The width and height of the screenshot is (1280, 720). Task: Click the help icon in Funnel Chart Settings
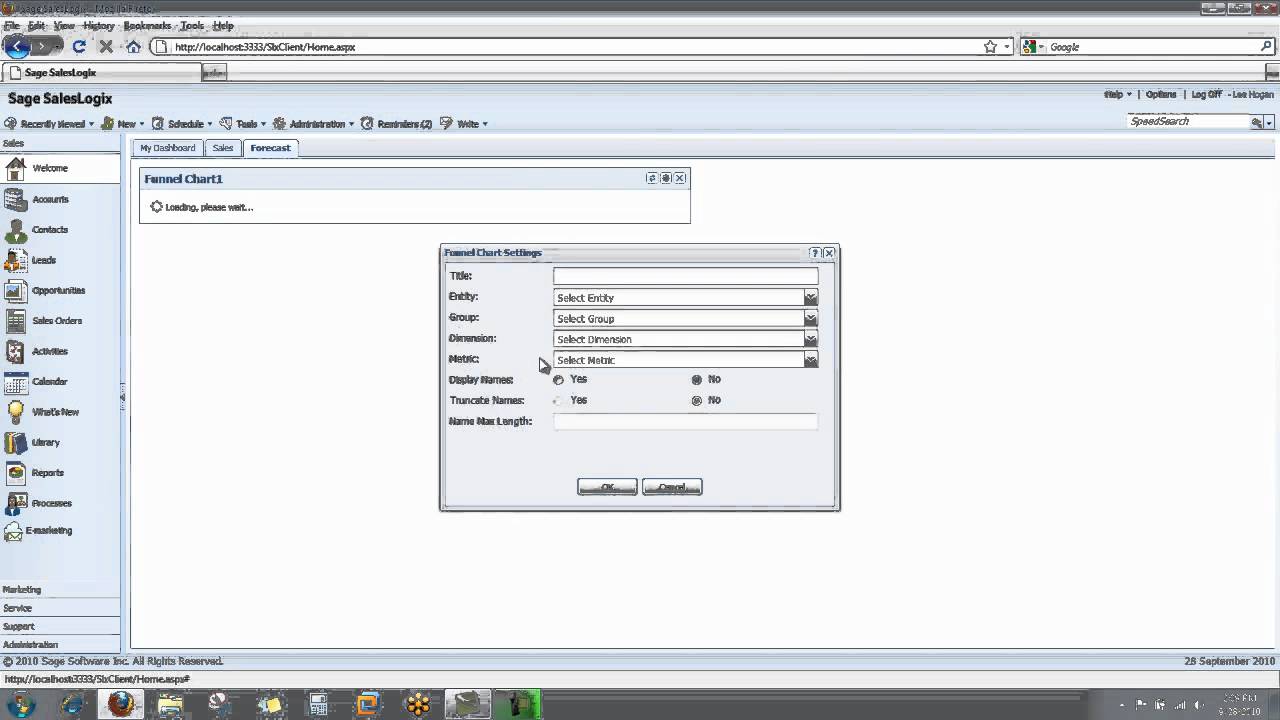coord(815,253)
